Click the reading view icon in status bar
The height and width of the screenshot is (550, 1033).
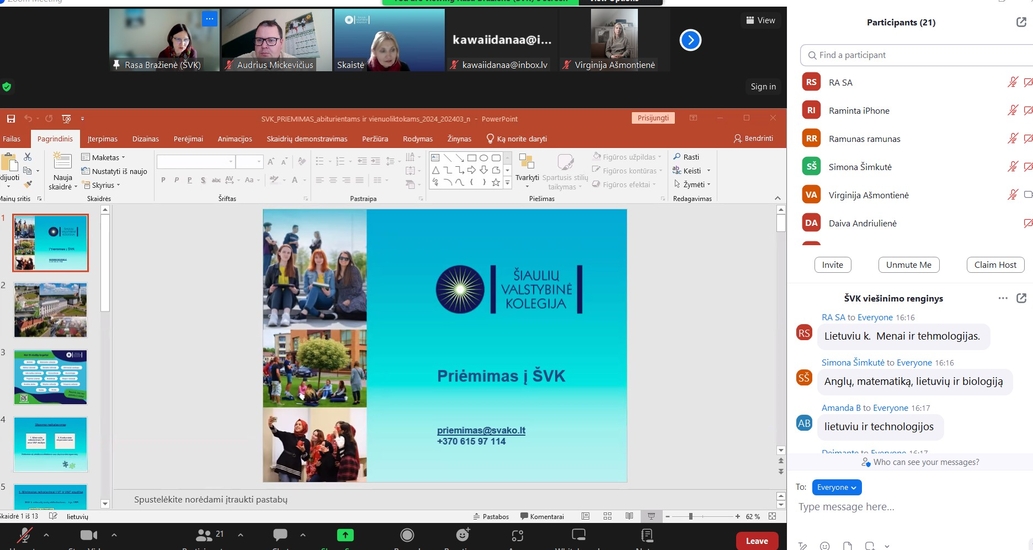click(629, 516)
